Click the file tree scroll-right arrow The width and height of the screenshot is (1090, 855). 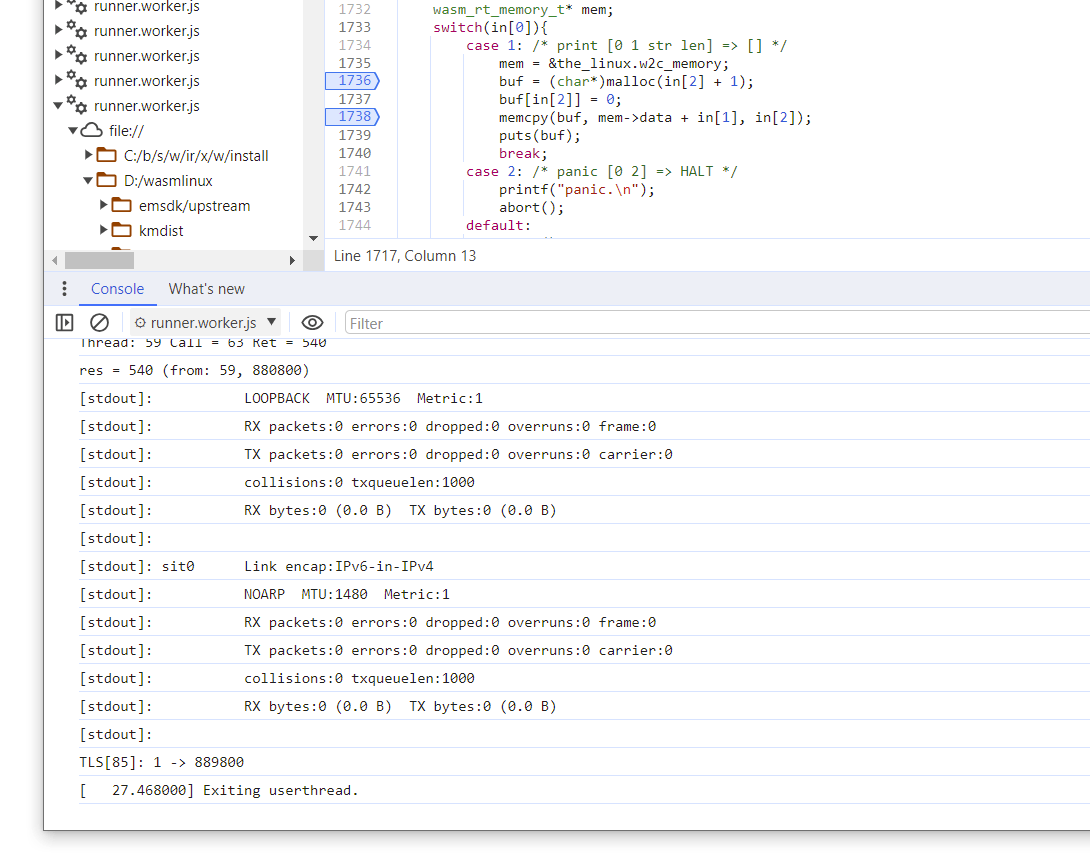pos(292,261)
